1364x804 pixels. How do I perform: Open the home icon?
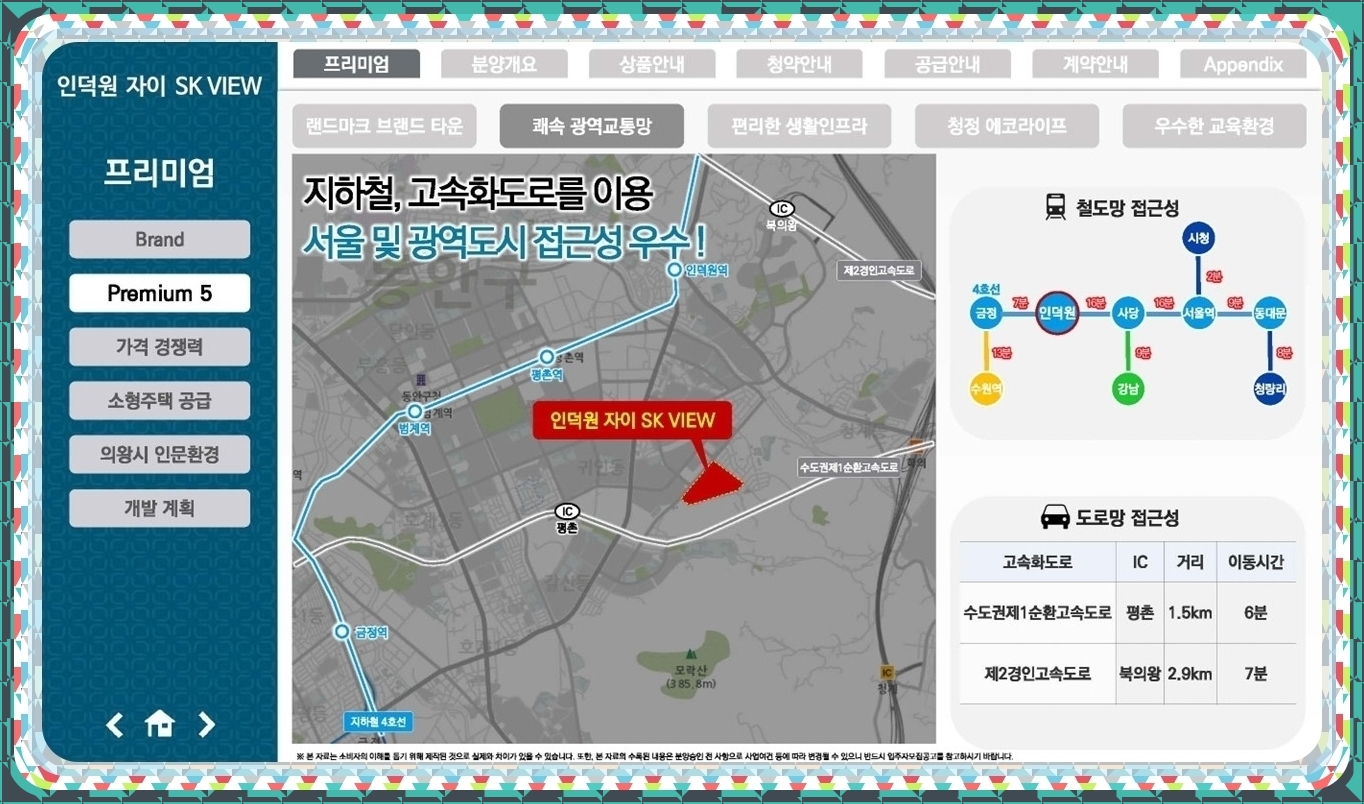click(x=160, y=724)
